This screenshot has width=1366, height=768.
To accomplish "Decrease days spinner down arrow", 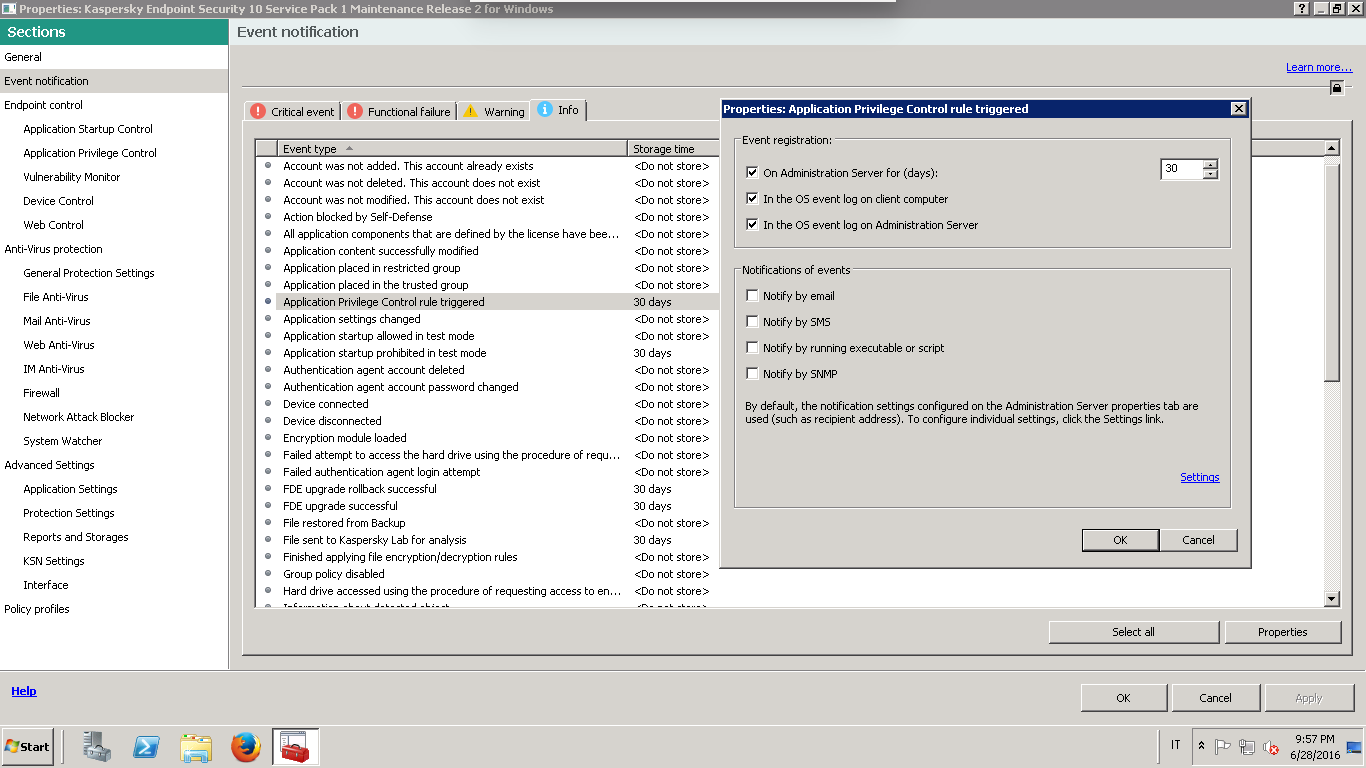I will point(1210,175).
